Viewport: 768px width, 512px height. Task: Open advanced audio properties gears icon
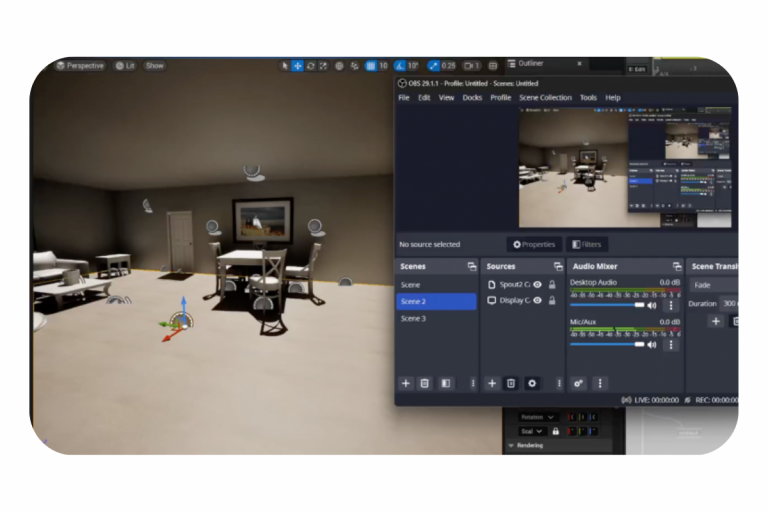578,383
